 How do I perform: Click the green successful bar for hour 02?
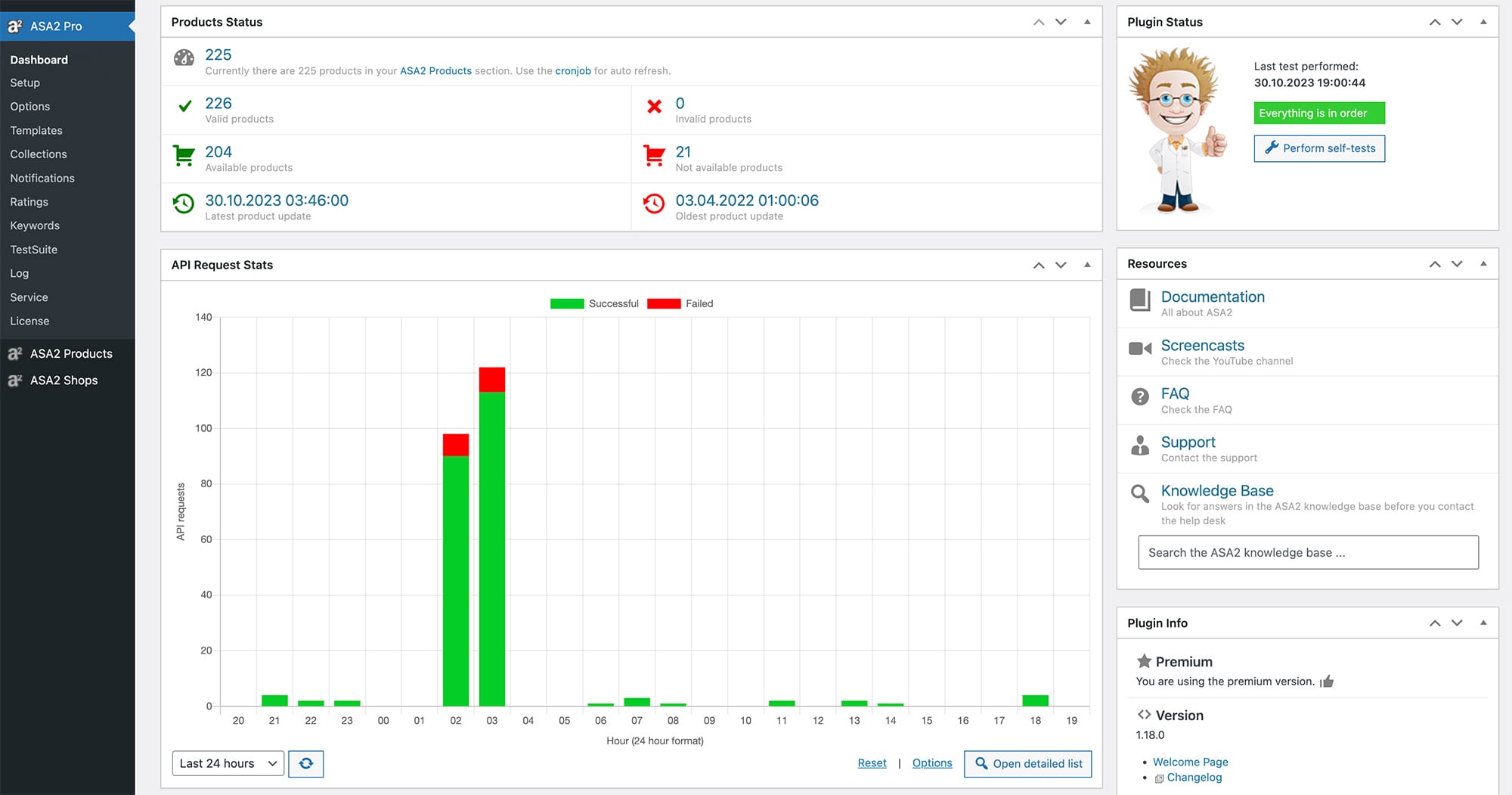coord(456,581)
